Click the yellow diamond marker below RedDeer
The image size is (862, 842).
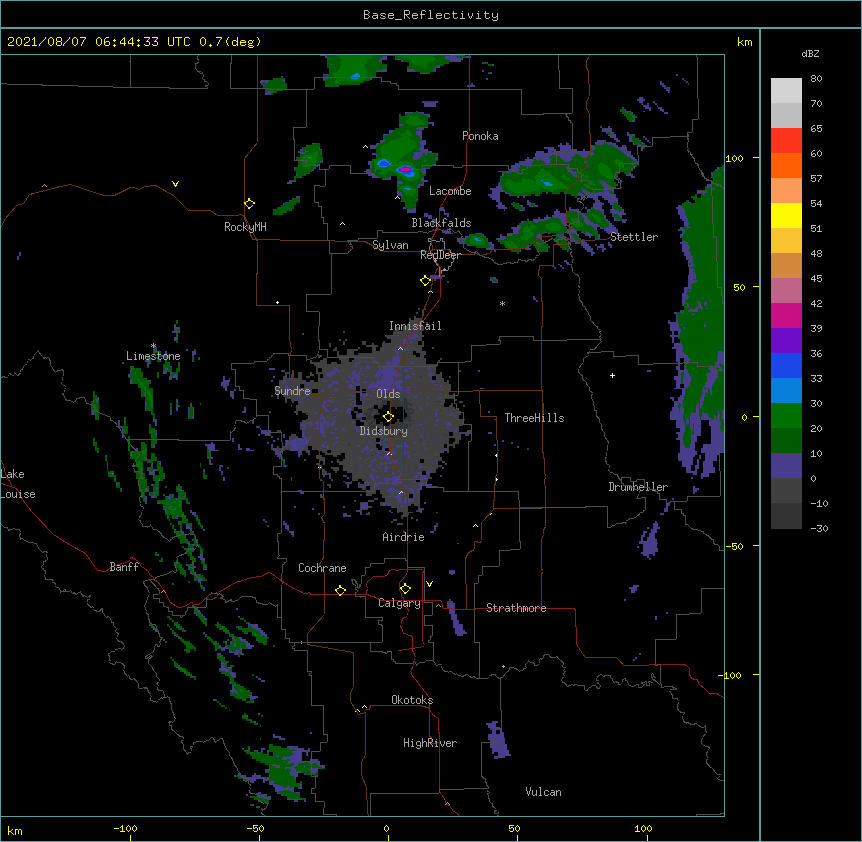point(426,281)
